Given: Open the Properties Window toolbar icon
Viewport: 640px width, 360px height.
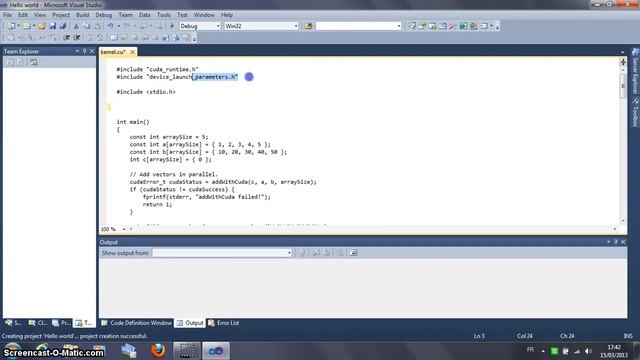Looking at the screenshot, I should (422, 26).
